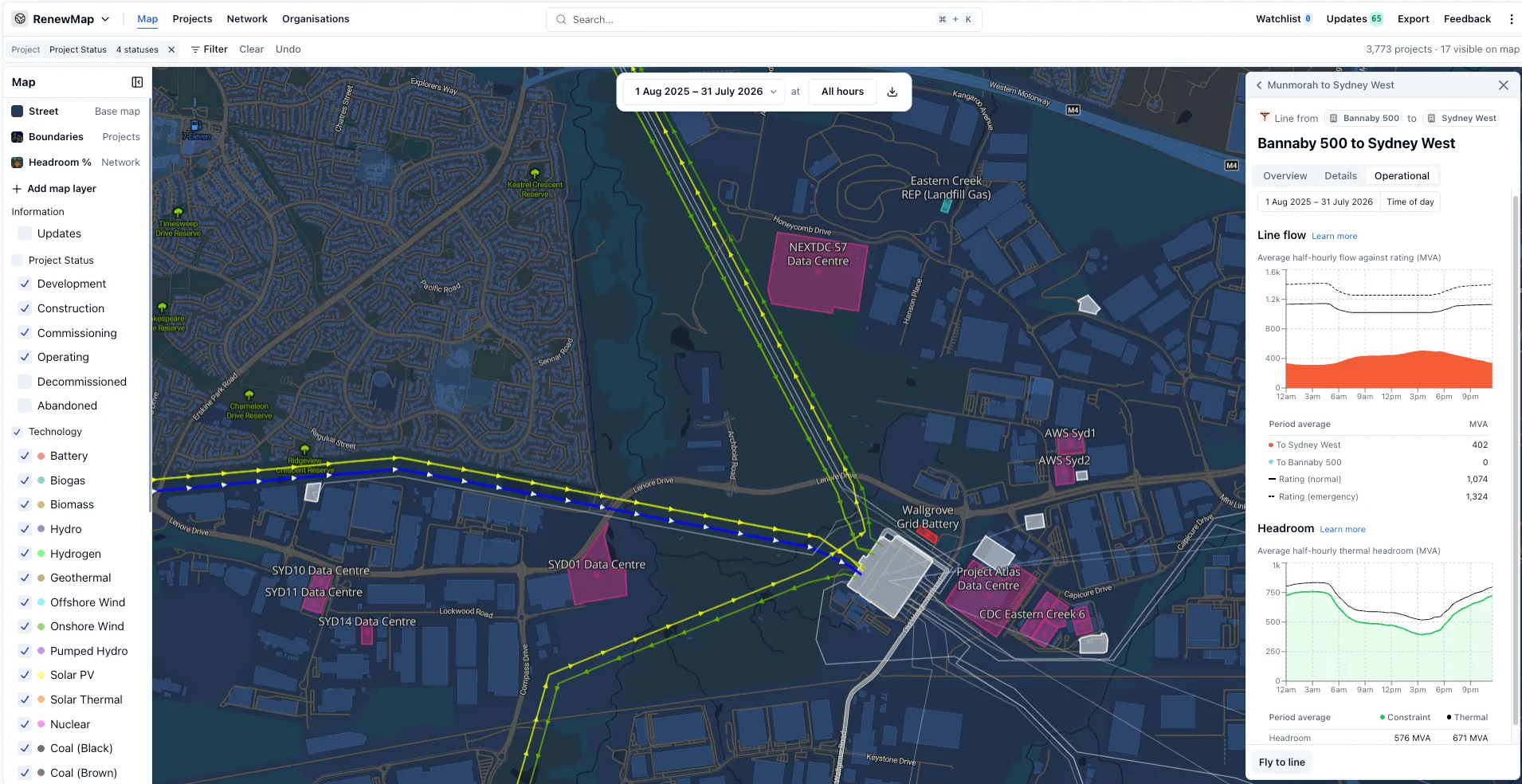Open the 4 statuses filter dropdown
Viewport: 1522px width, 784px height.
[137, 49]
